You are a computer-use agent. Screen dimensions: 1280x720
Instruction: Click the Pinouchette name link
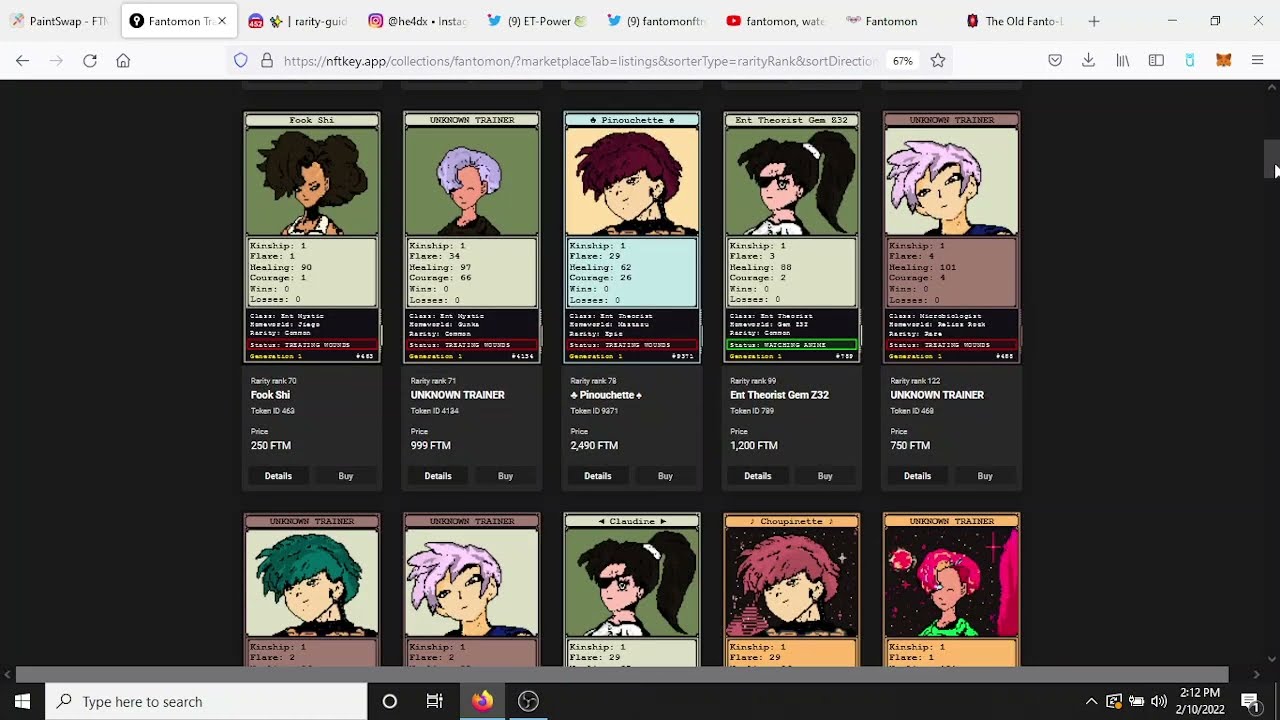click(606, 395)
